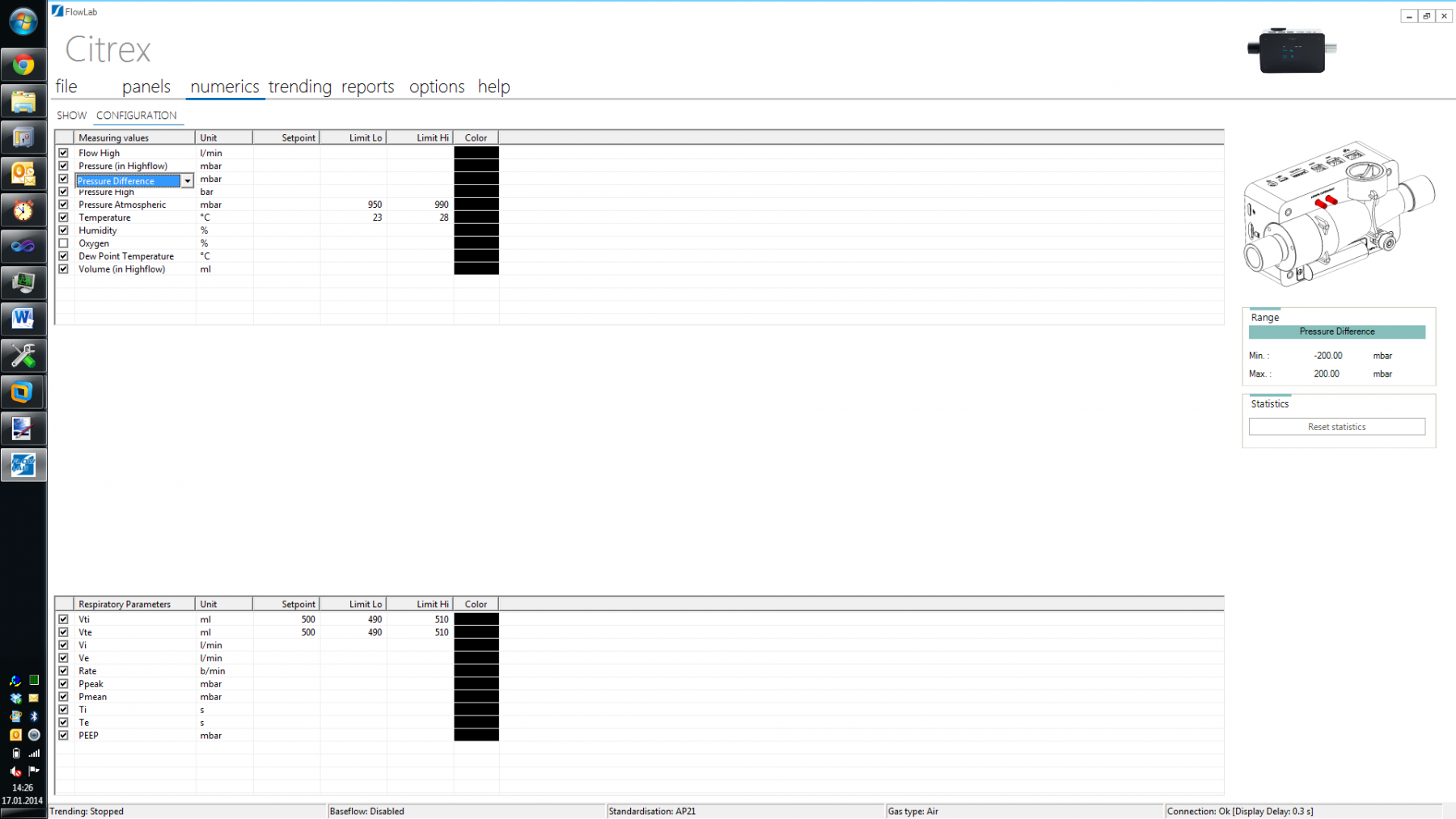Open Visual Studio from the taskbar
The height and width of the screenshot is (819, 1456).
click(x=23, y=246)
